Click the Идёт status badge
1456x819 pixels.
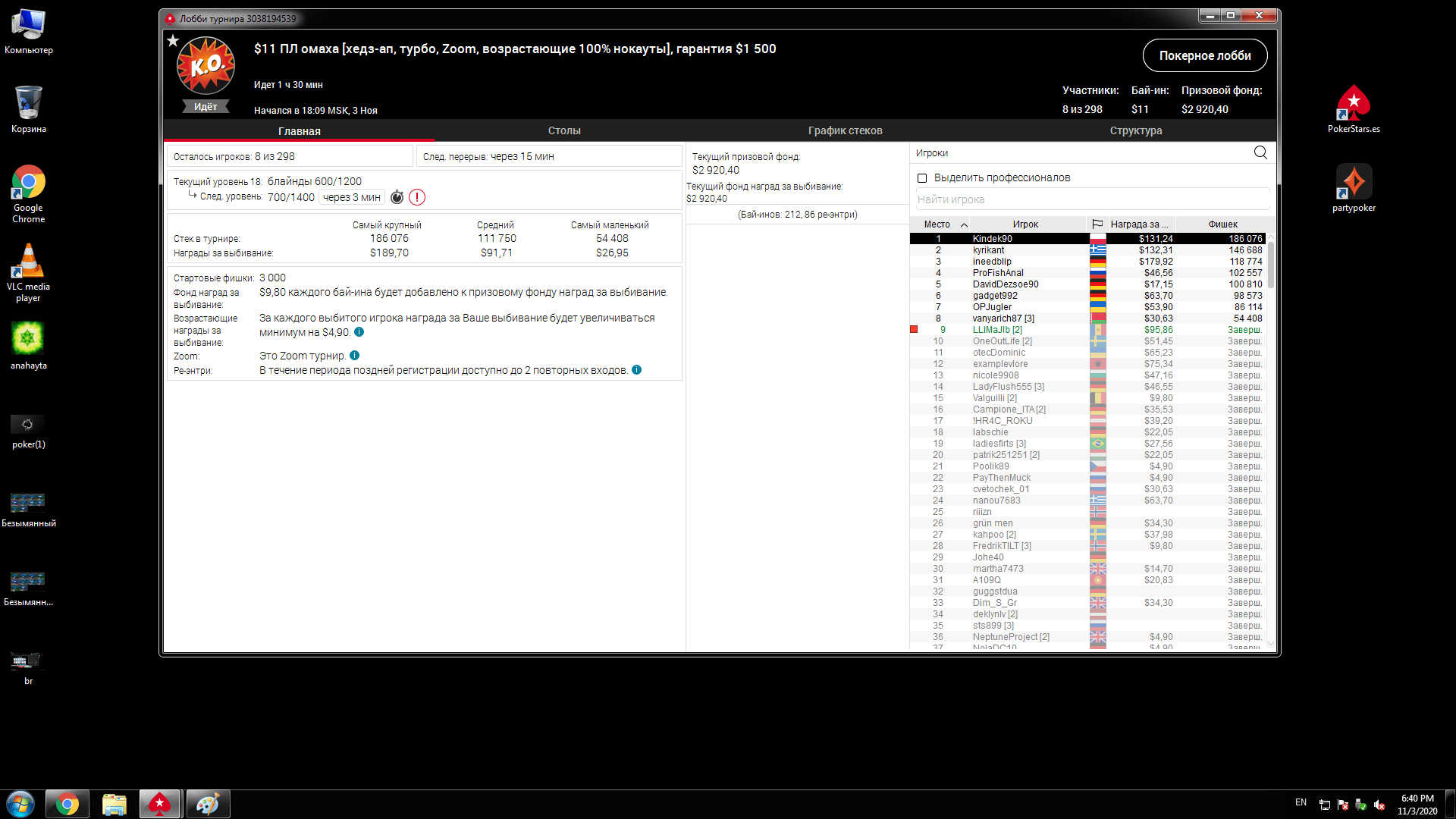click(206, 107)
